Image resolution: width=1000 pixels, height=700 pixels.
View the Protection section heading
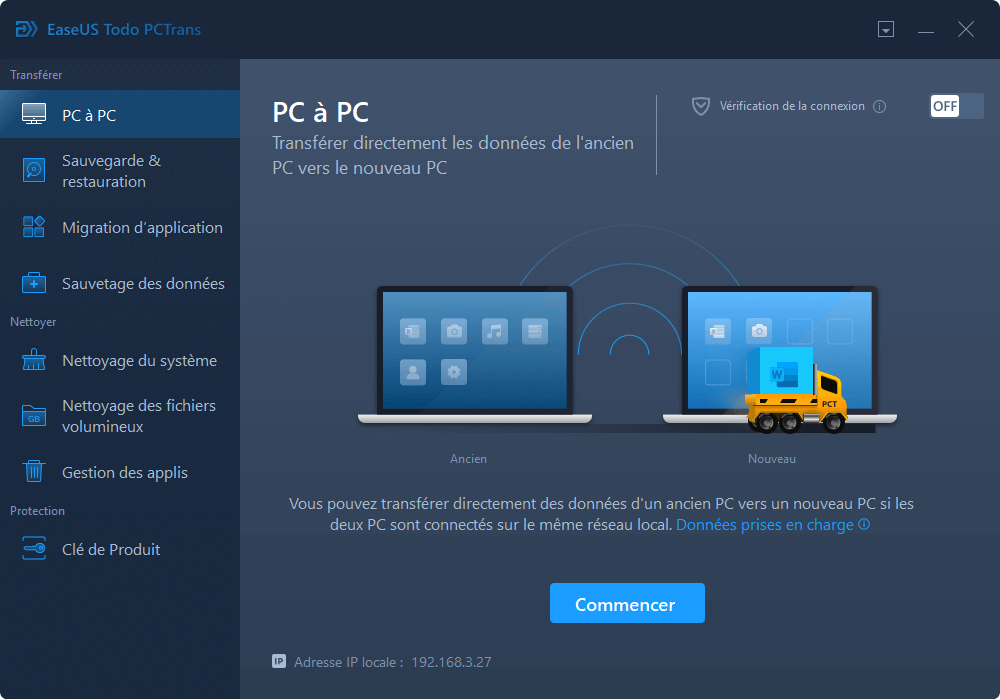37,510
